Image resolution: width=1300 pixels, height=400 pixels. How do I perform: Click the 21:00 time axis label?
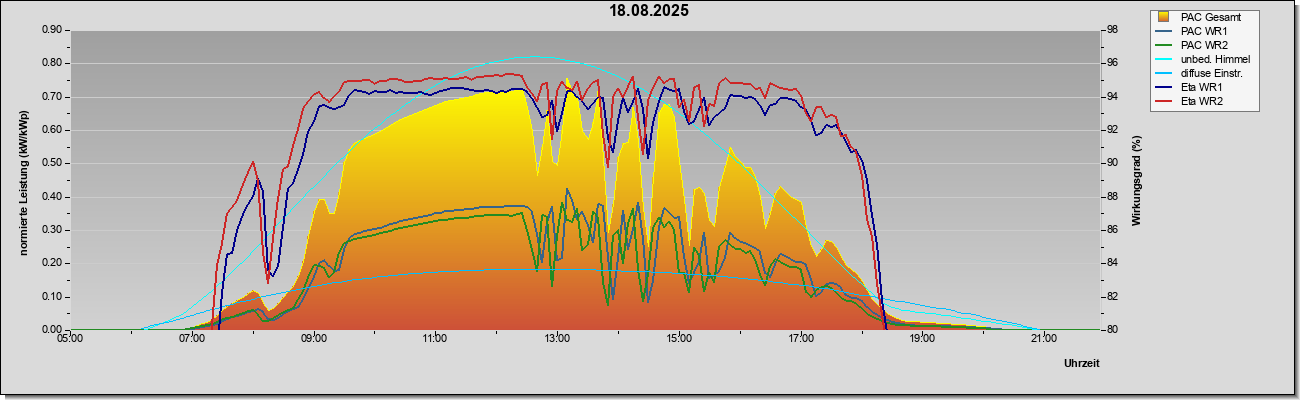point(1043,339)
